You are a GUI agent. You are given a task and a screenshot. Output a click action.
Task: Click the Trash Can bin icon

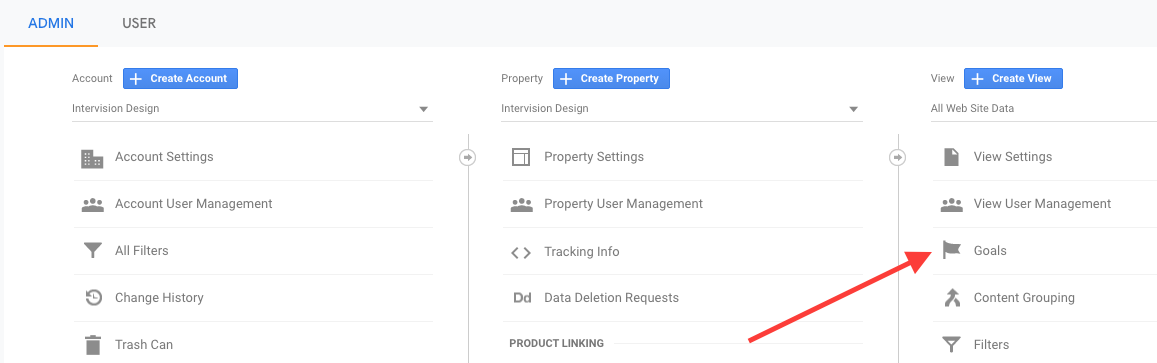click(93, 345)
